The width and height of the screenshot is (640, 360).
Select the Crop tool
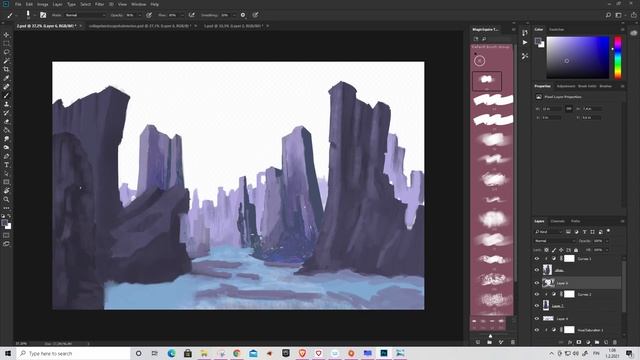pyautogui.click(x=6, y=69)
